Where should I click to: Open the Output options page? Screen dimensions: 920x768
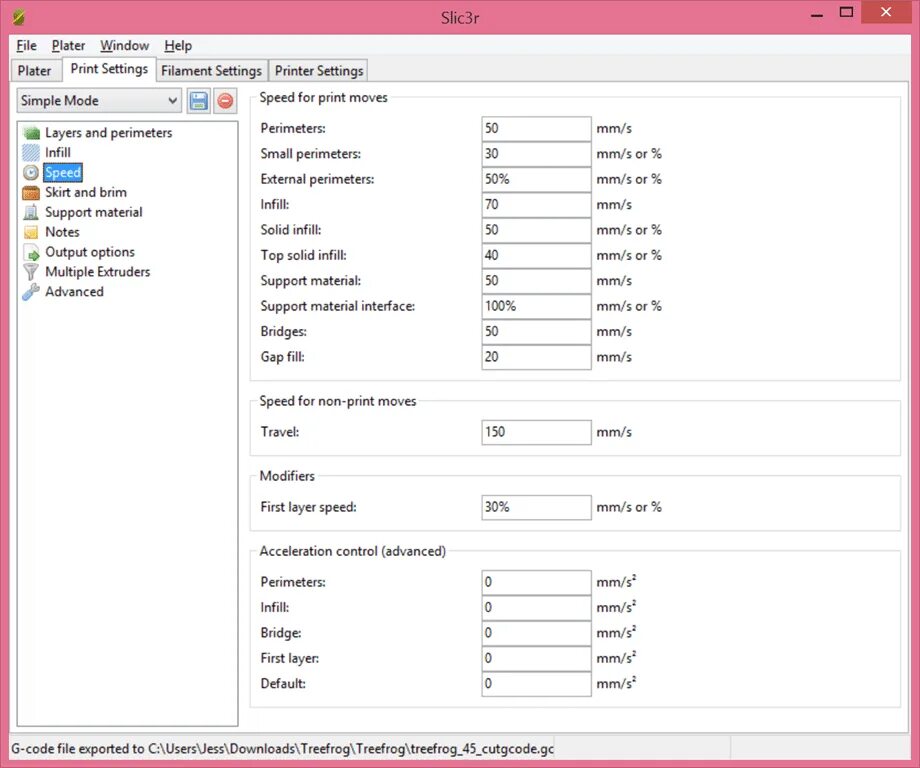pyautogui.click(x=90, y=252)
